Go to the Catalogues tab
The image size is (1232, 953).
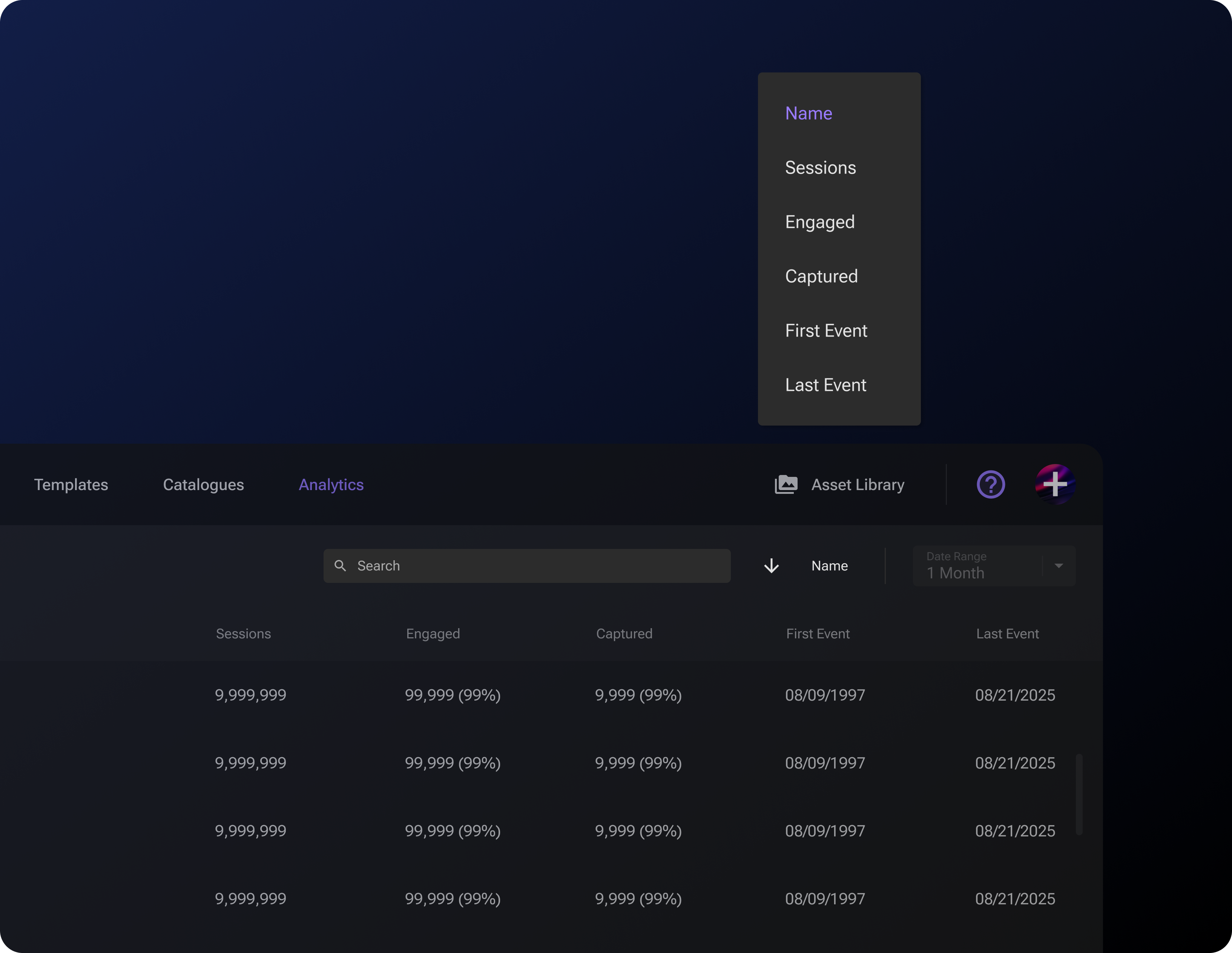coord(203,485)
